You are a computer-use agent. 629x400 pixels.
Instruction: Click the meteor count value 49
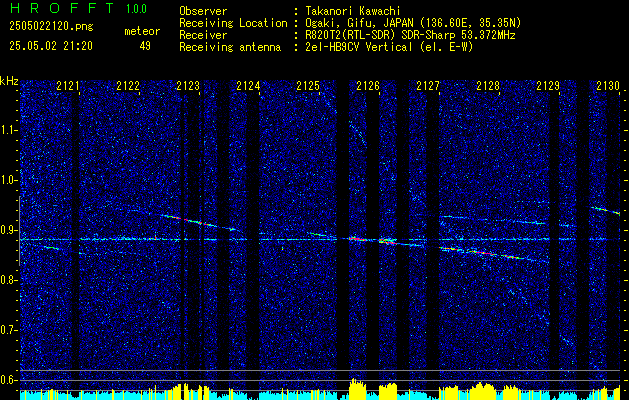tap(145, 46)
